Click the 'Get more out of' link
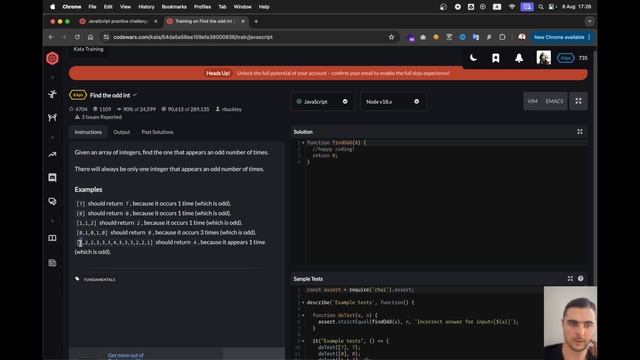The width and height of the screenshot is (640, 360). click(126, 356)
